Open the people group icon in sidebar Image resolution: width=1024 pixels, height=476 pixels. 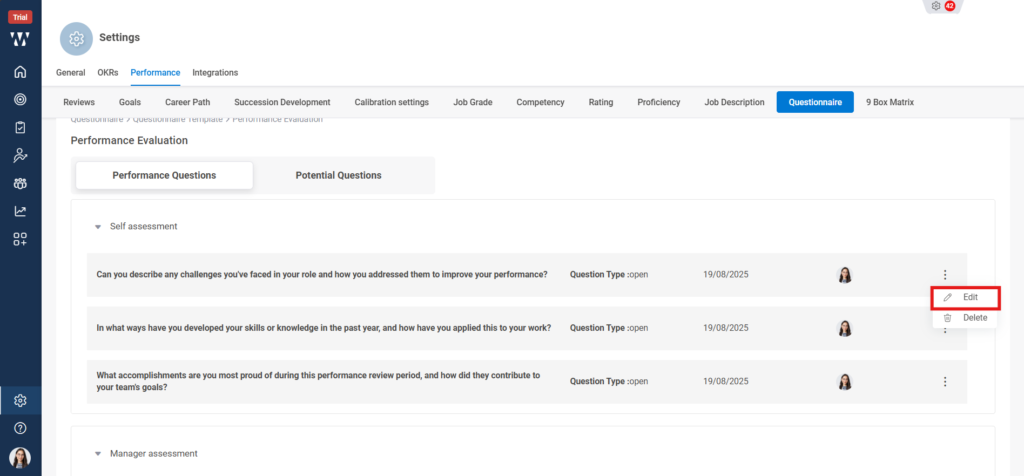click(x=20, y=183)
